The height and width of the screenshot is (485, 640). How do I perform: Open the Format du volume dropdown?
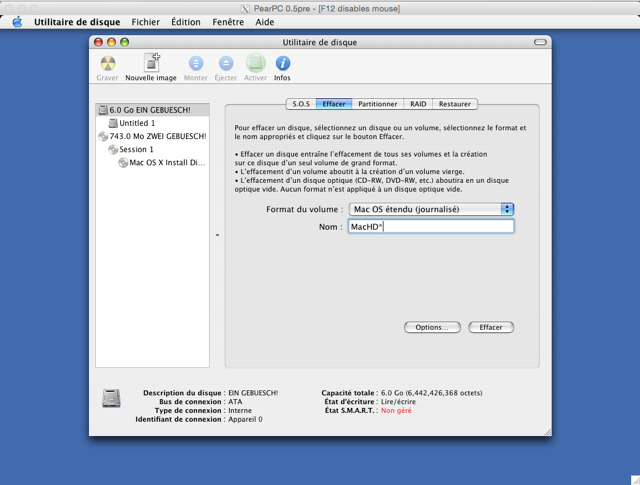point(431,209)
